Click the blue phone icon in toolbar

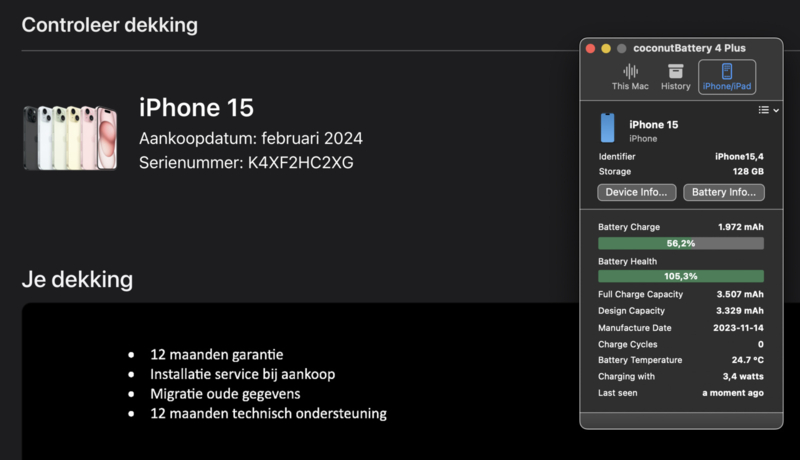(727, 71)
